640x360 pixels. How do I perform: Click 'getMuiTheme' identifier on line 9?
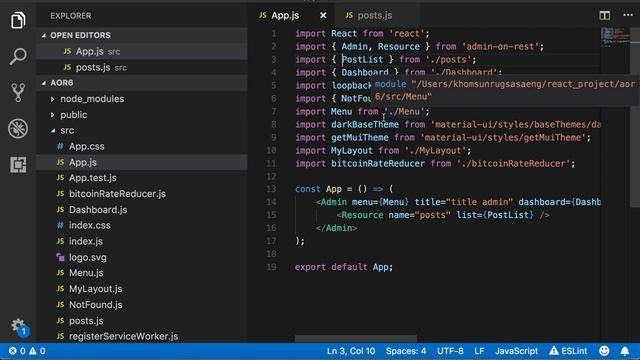click(x=360, y=138)
